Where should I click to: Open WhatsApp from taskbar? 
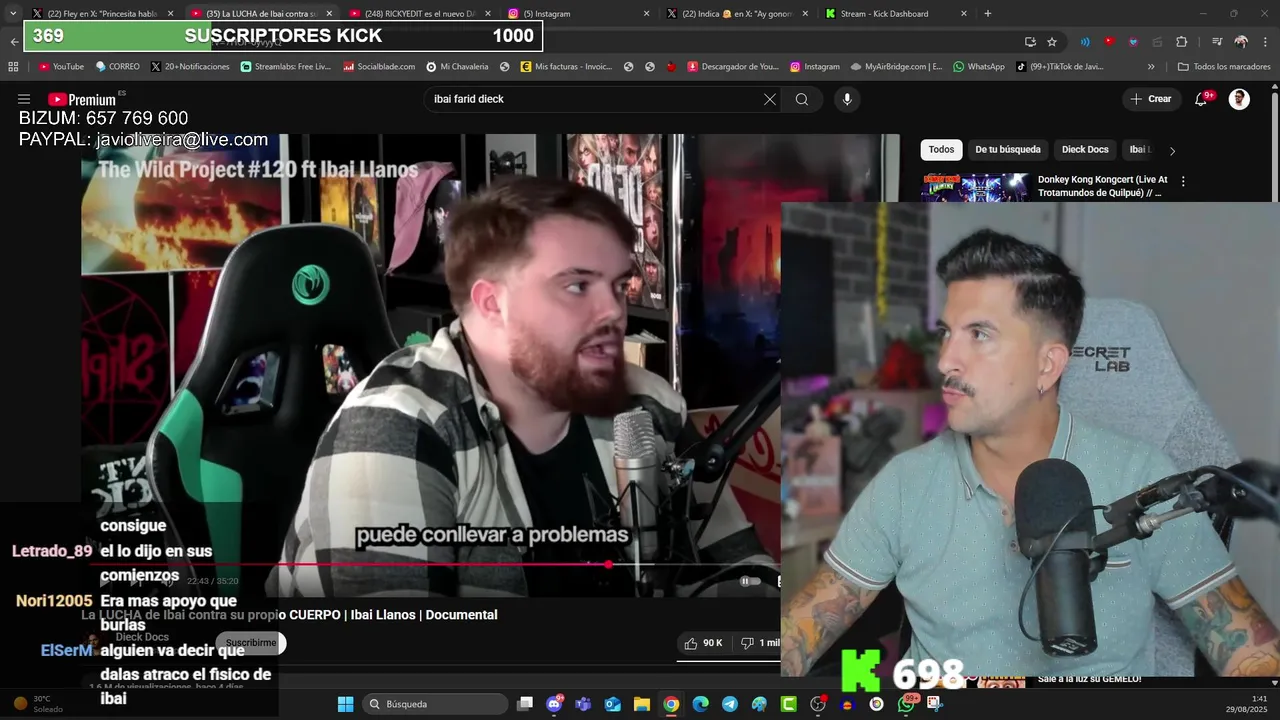click(x=905, y=704)
